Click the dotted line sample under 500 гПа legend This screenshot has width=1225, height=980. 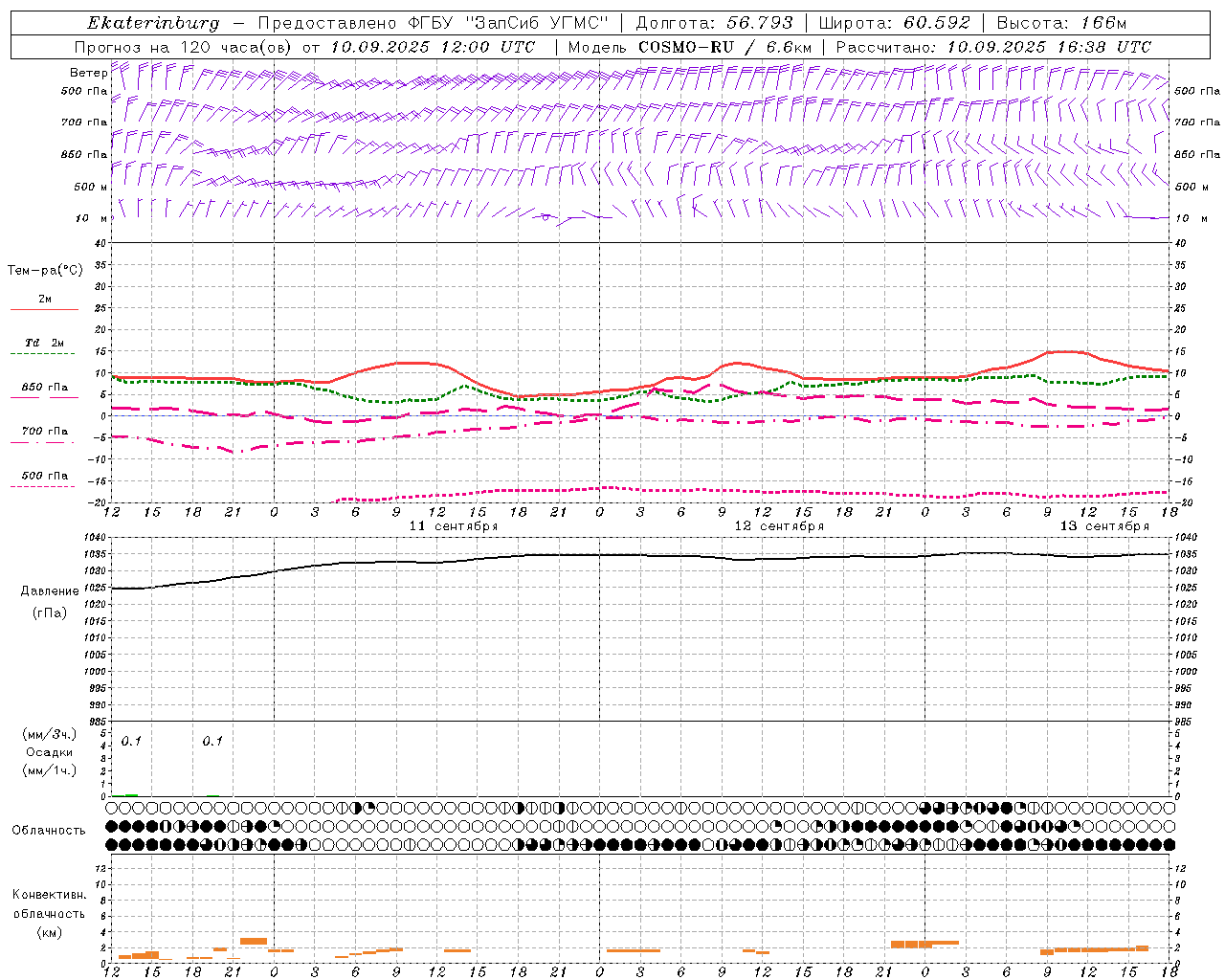44,486
